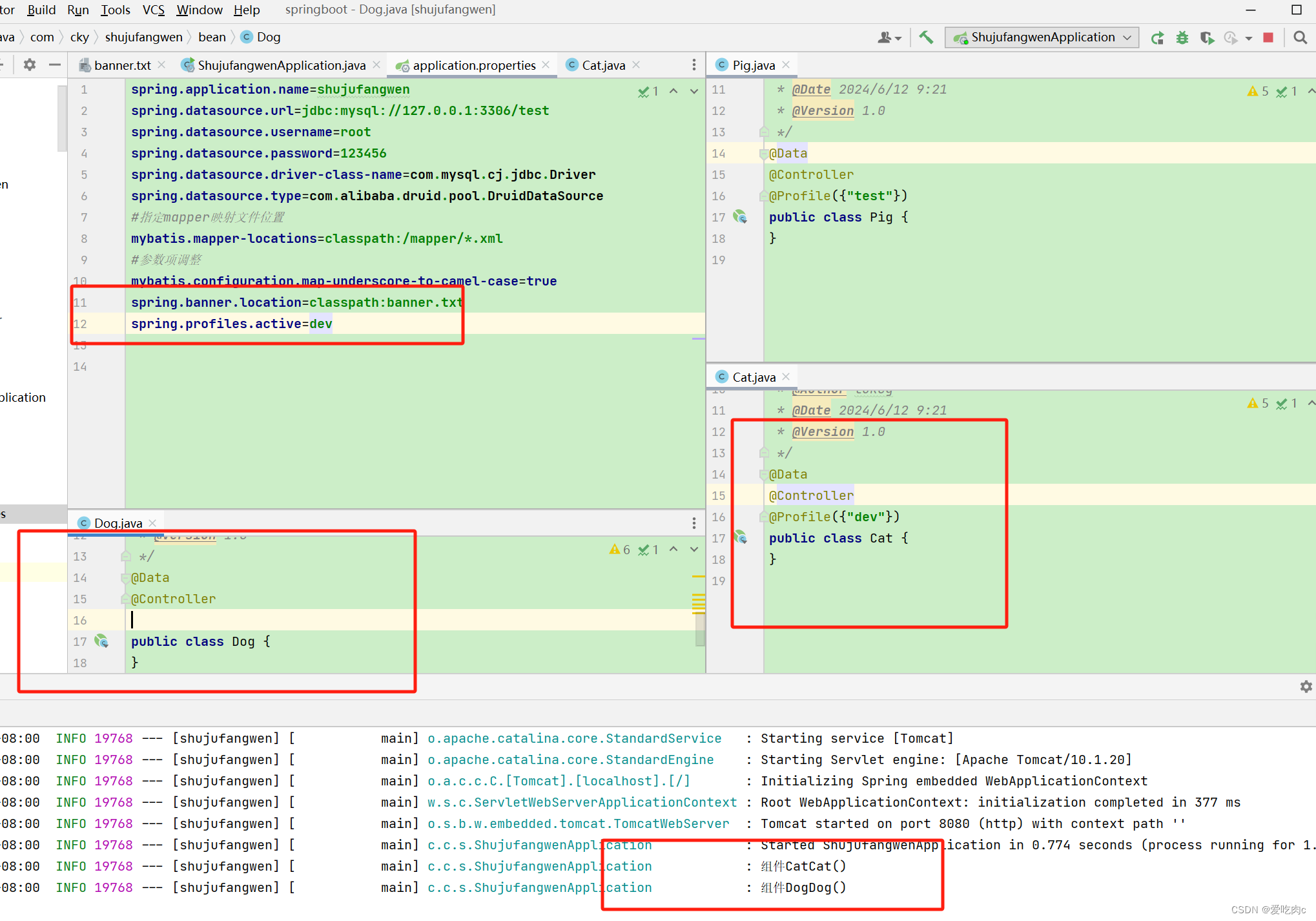Open project panel settings gear
Image resolution: width=1316 pixels, height=921 pixels.
(x=30, y=65)
